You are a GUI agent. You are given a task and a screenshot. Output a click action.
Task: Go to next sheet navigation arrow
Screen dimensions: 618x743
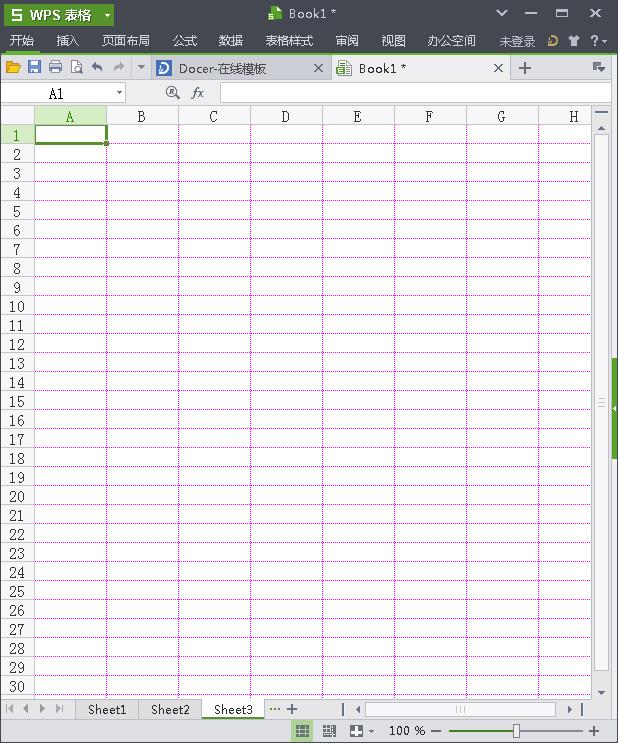coord(43,709)
